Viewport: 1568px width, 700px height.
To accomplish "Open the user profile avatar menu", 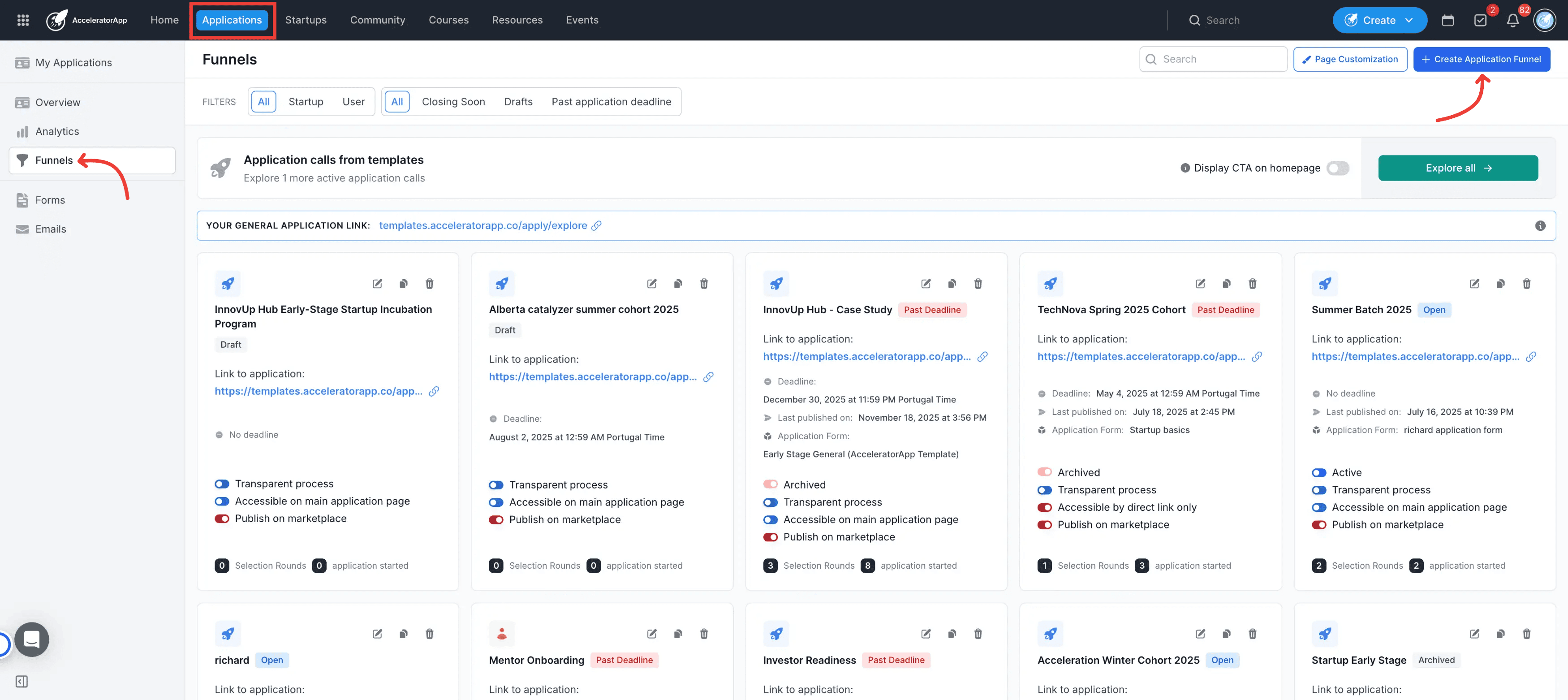I will pos(1544,20).
